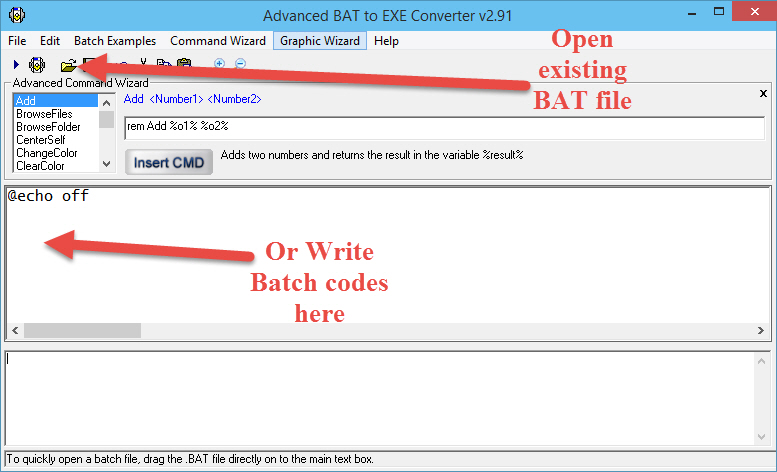This screenshot has height=472, width=777.
Task: Click the Insert CMD button
Action: point(168,162)
